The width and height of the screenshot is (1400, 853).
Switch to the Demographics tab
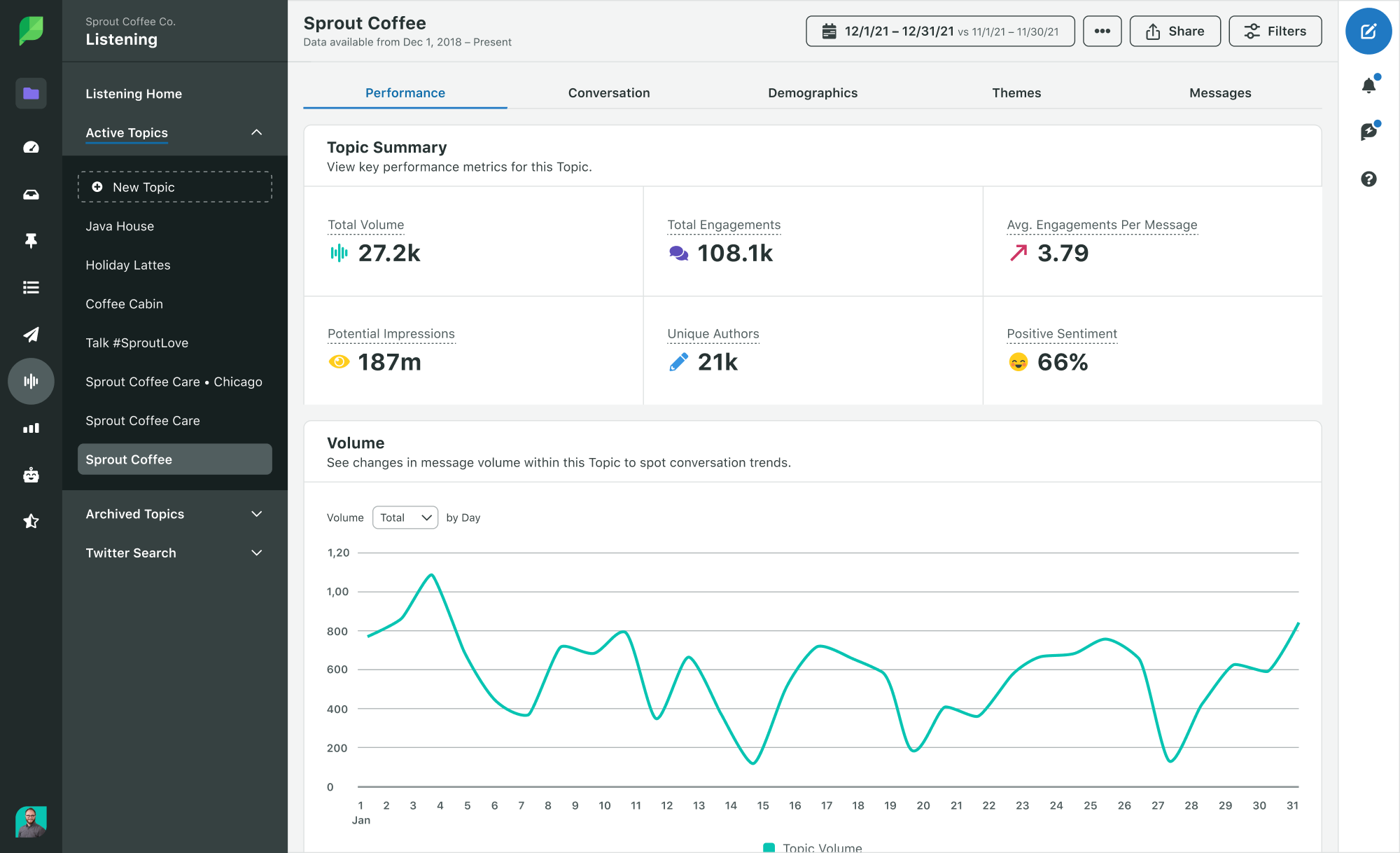coord(813,92)
